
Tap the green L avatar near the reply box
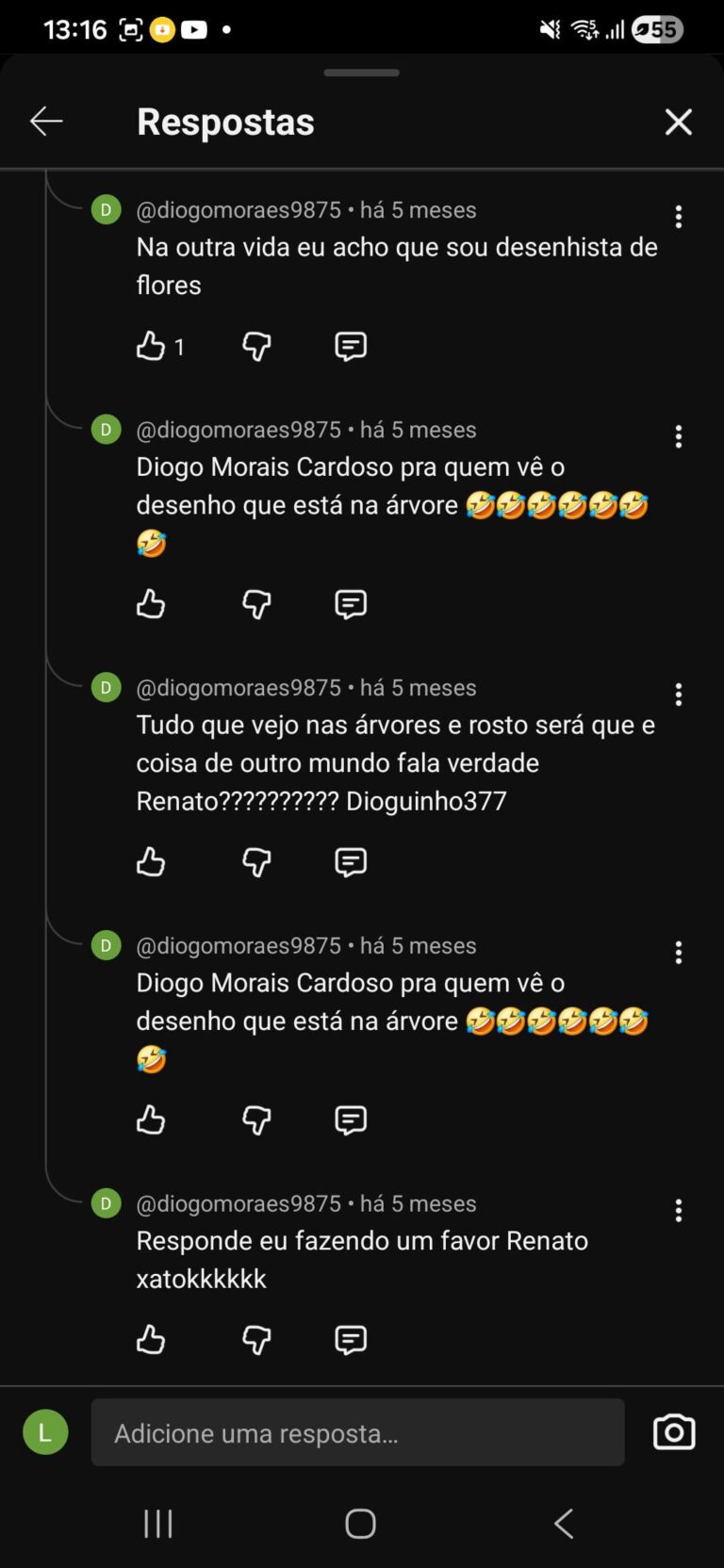(x=45, y=1432)
